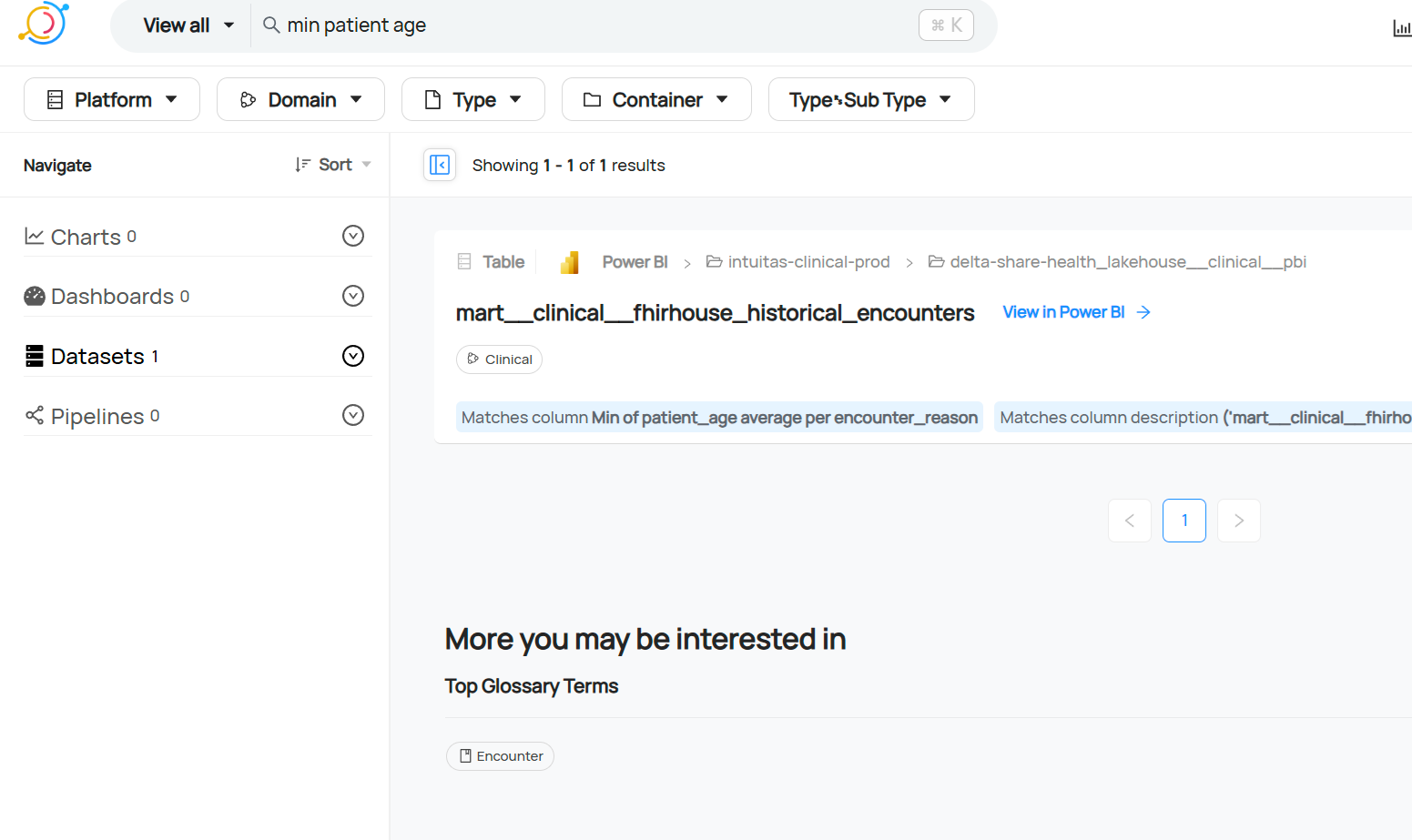
Task: Collapse sidebar using the panel toggle icon
Action: coord(440,165)
